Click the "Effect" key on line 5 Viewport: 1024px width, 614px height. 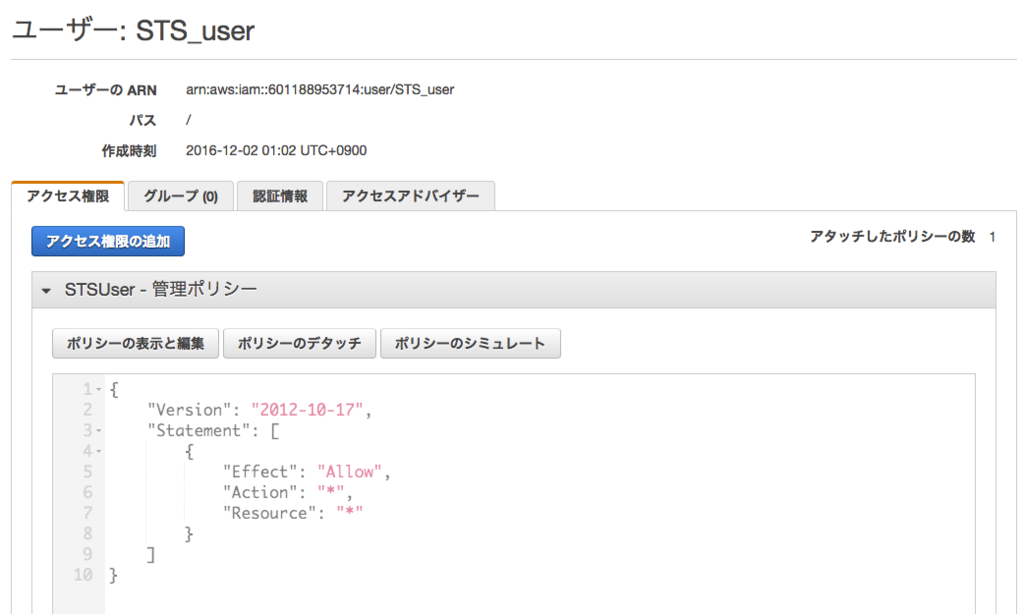[260, 472]
